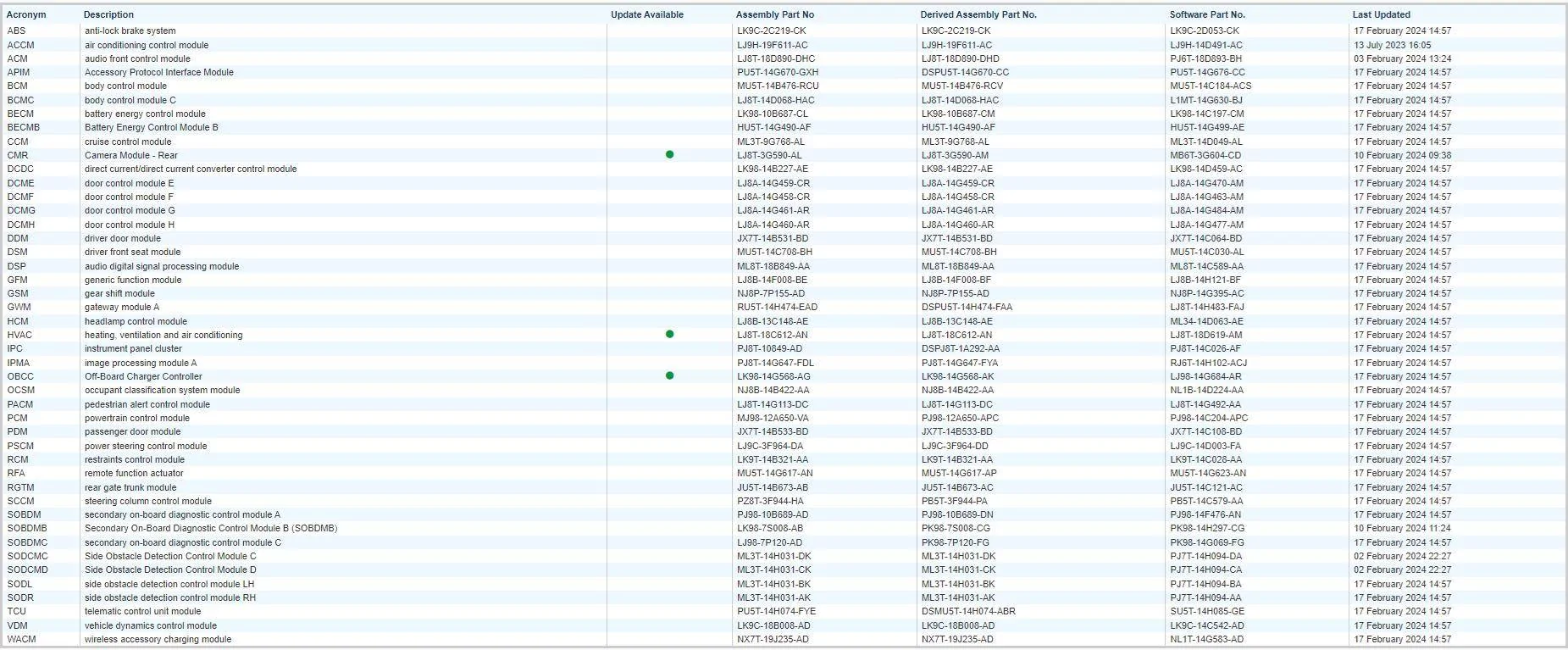
Task: Select the HCM acronym cell
Action: tap(18, 322)
